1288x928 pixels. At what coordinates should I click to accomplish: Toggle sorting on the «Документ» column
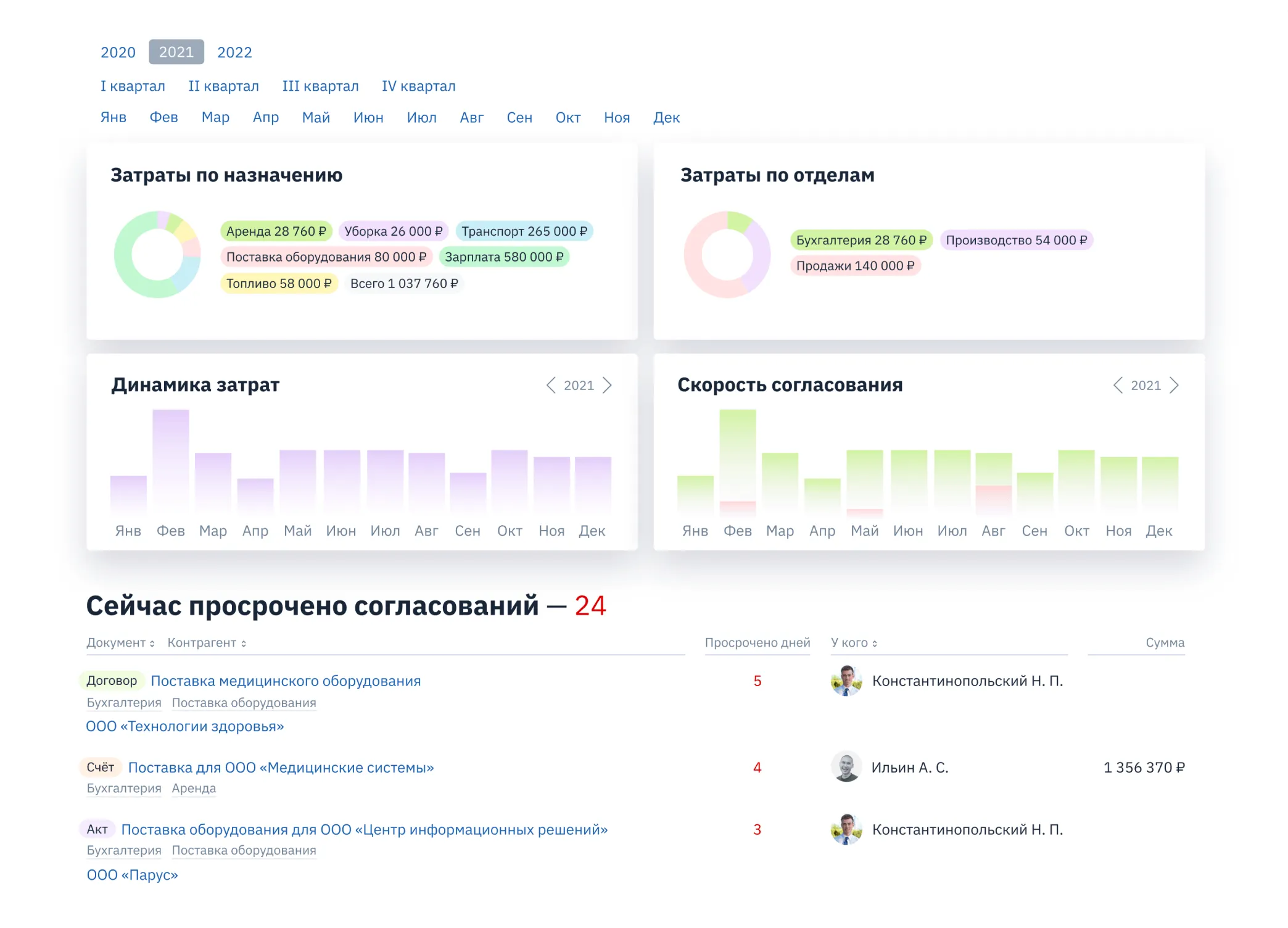118,642
